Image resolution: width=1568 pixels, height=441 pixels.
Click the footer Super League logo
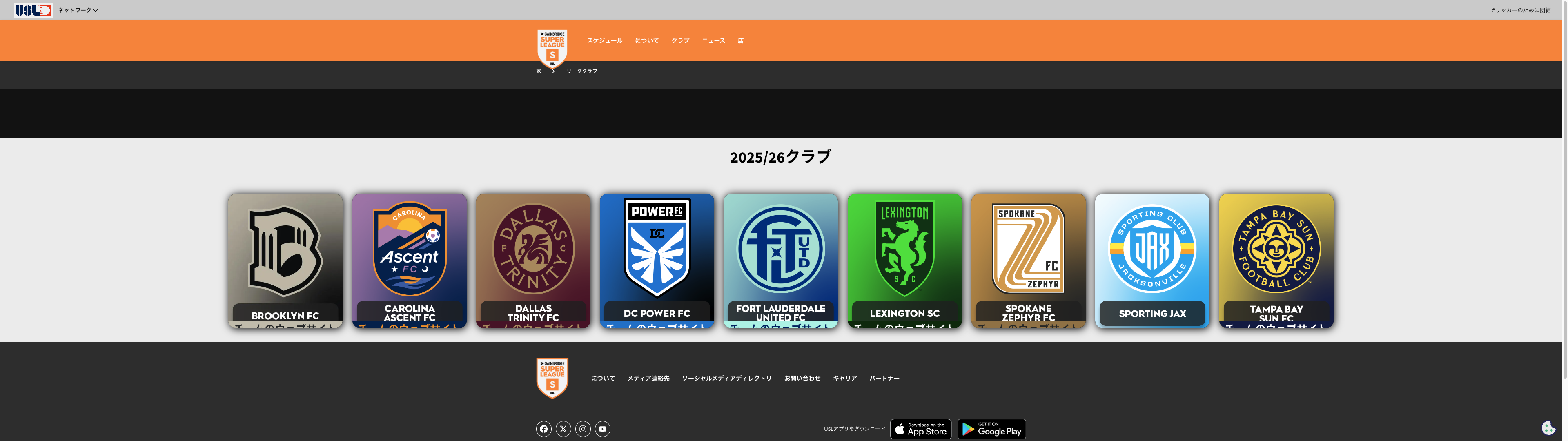point(552,378)
